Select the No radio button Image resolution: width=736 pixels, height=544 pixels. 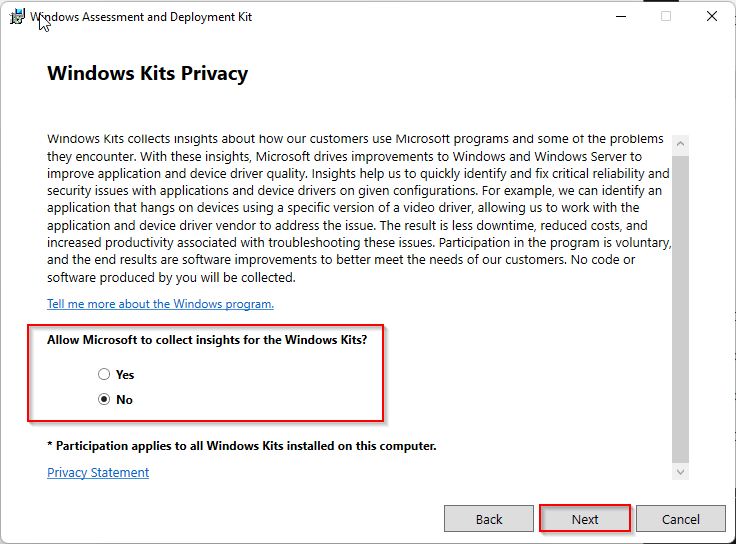(104, 400)
